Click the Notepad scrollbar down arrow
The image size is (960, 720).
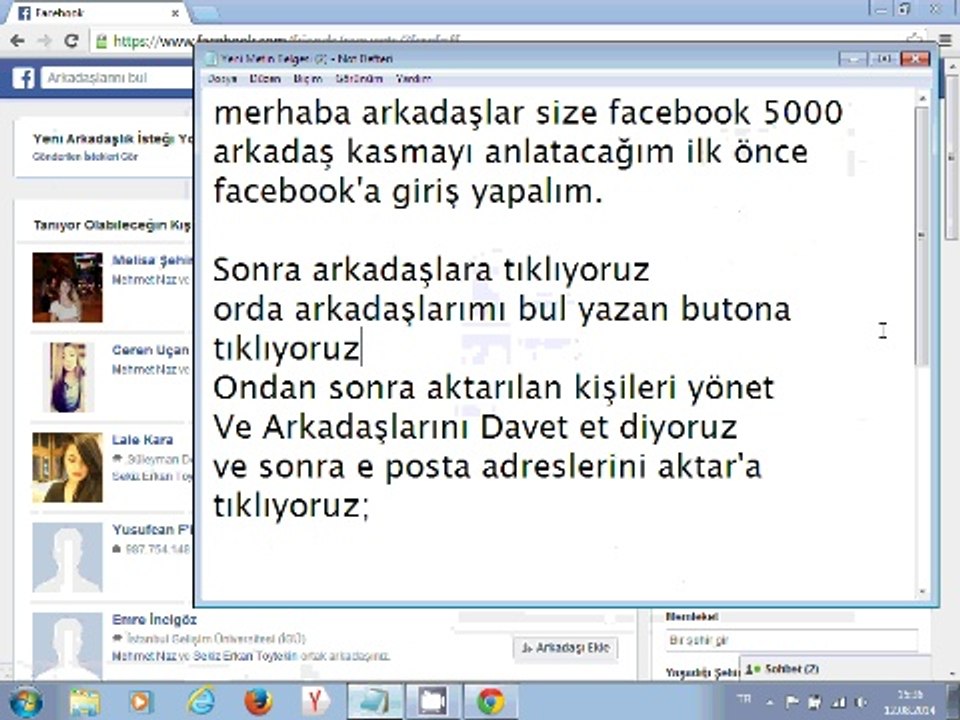click(922, 592)
